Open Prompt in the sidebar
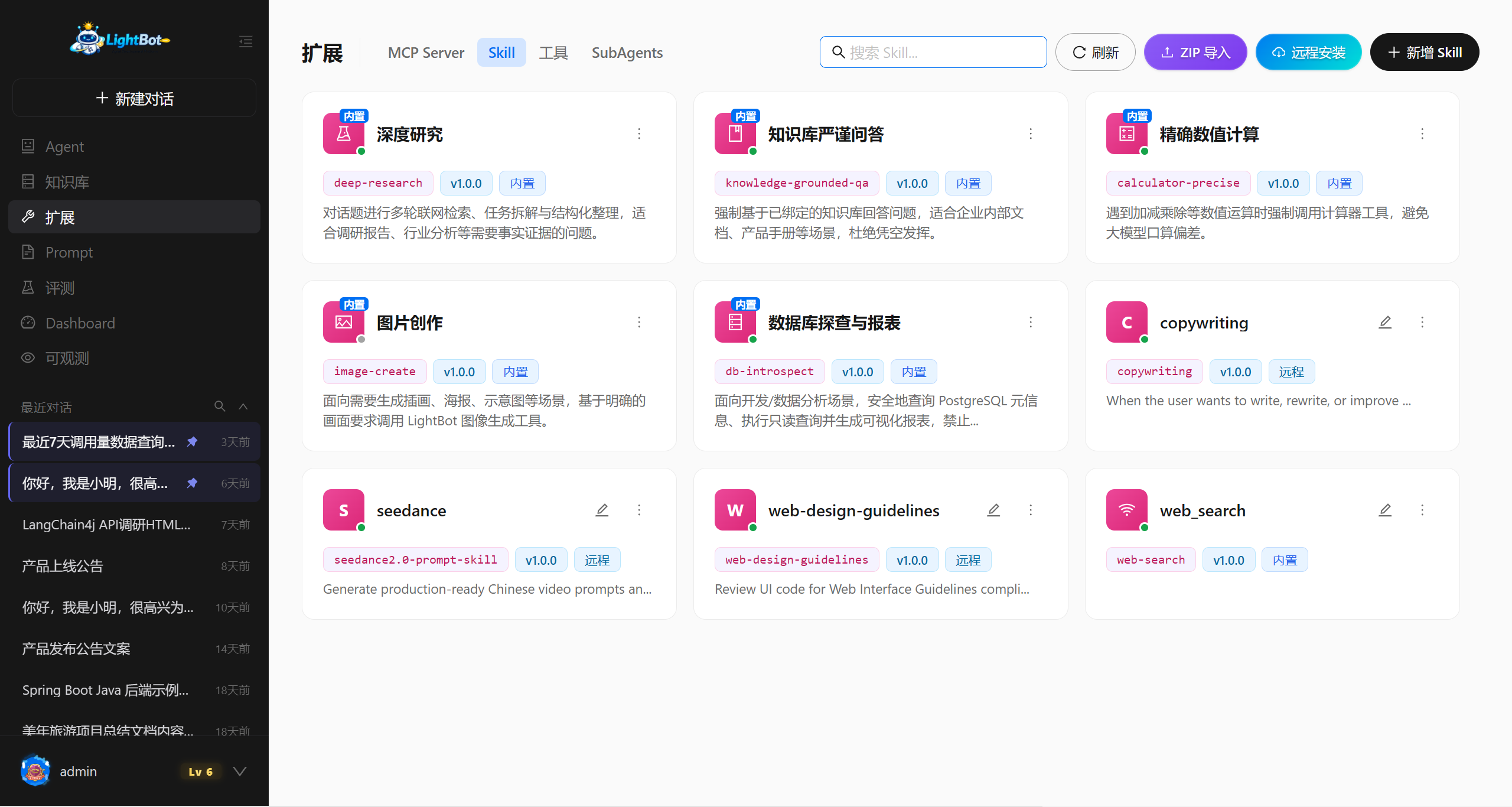Image resolution: width=1512 pixels, height=807 pixels. pyautogui.click(x=135, y=252)
